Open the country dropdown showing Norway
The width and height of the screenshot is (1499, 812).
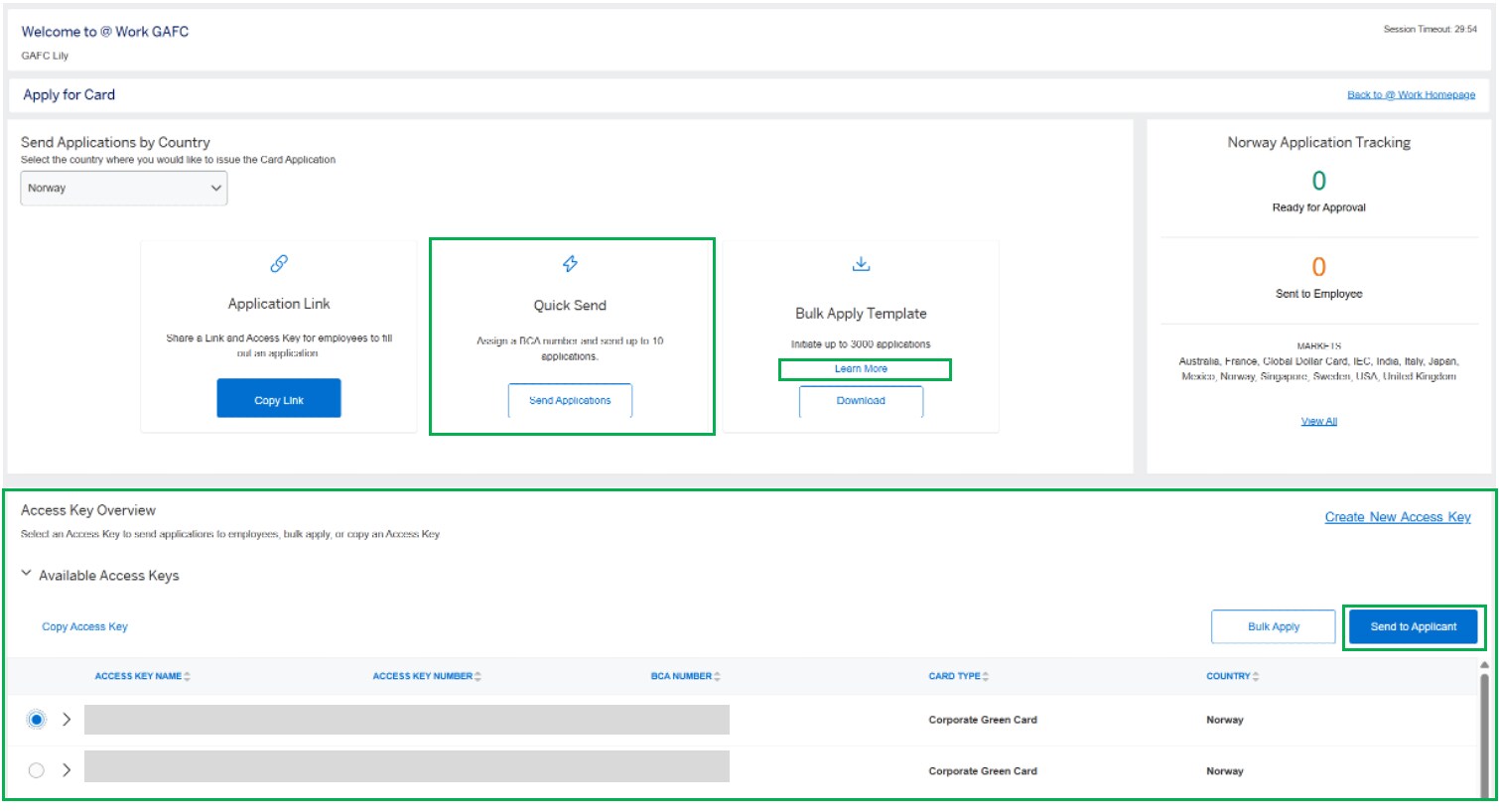[123, 188]
